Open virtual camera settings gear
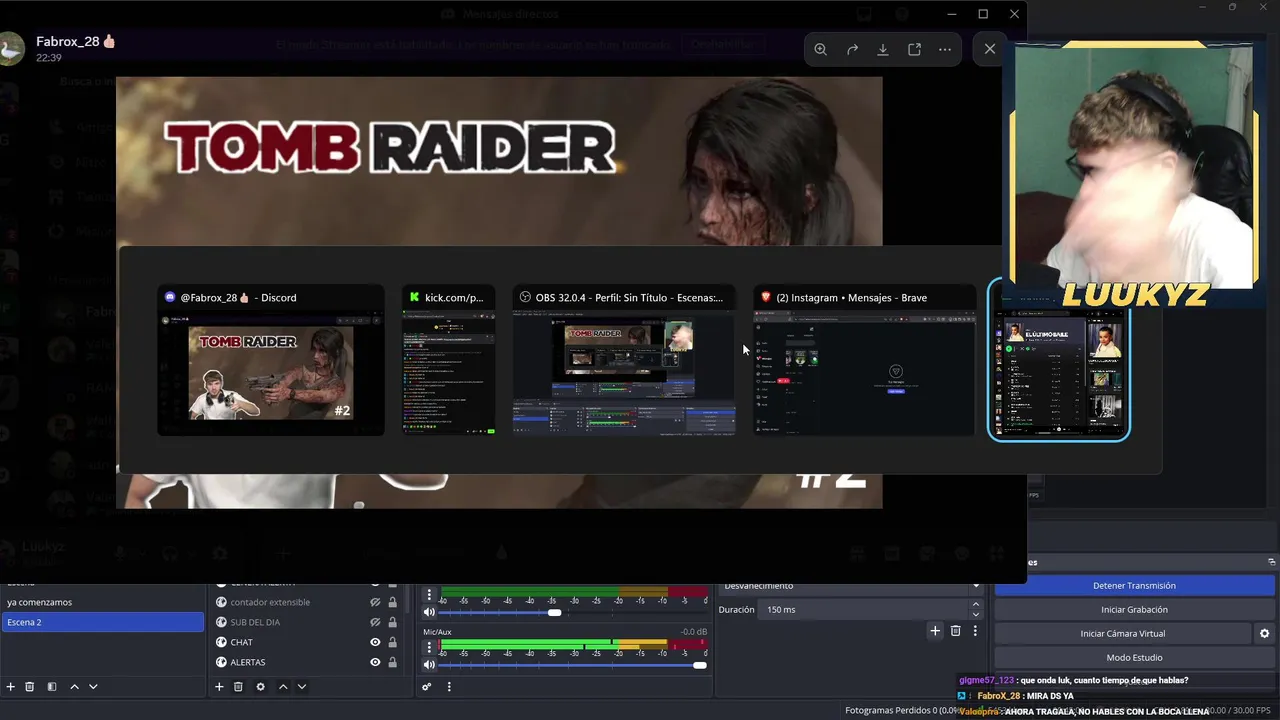Viewport: 1280px width, 720px height. tap(1264, 633)
